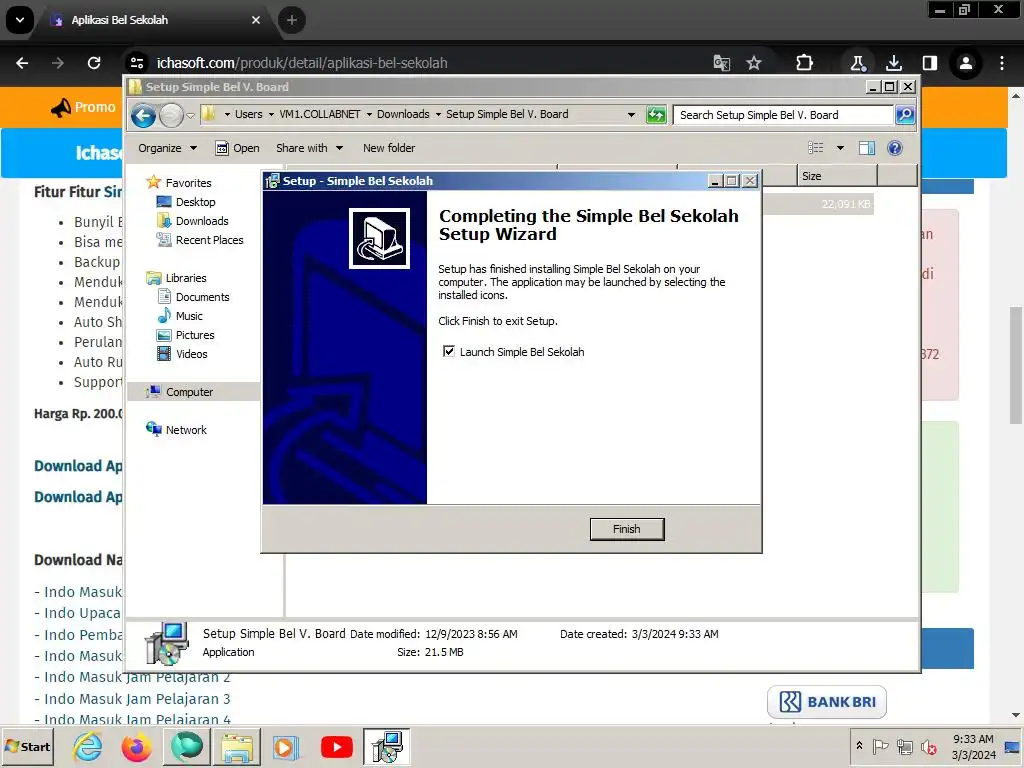Click volume muted tray icon

tap(928, 746)
